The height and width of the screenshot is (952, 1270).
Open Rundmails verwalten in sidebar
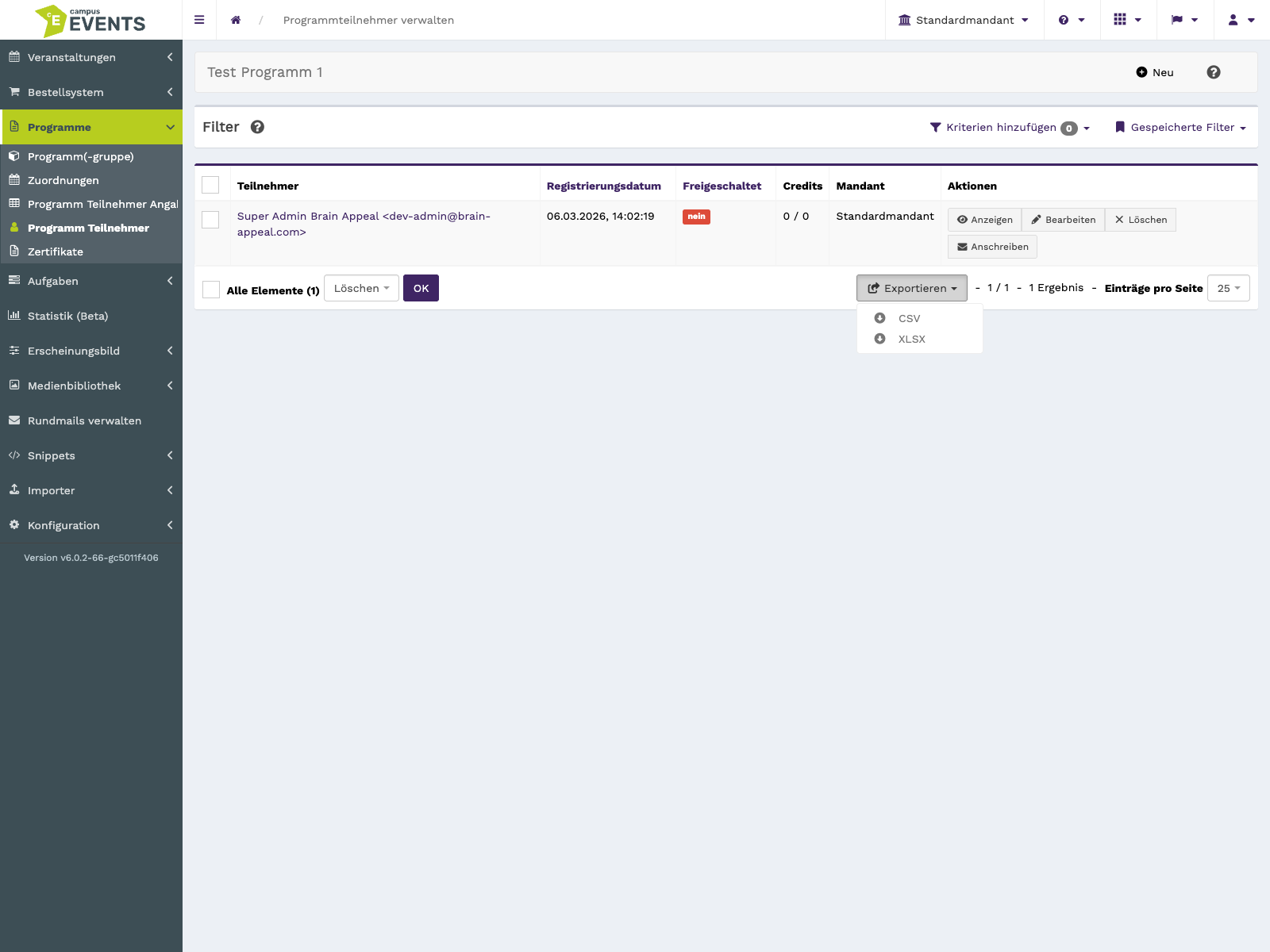(x=91, y=420)
